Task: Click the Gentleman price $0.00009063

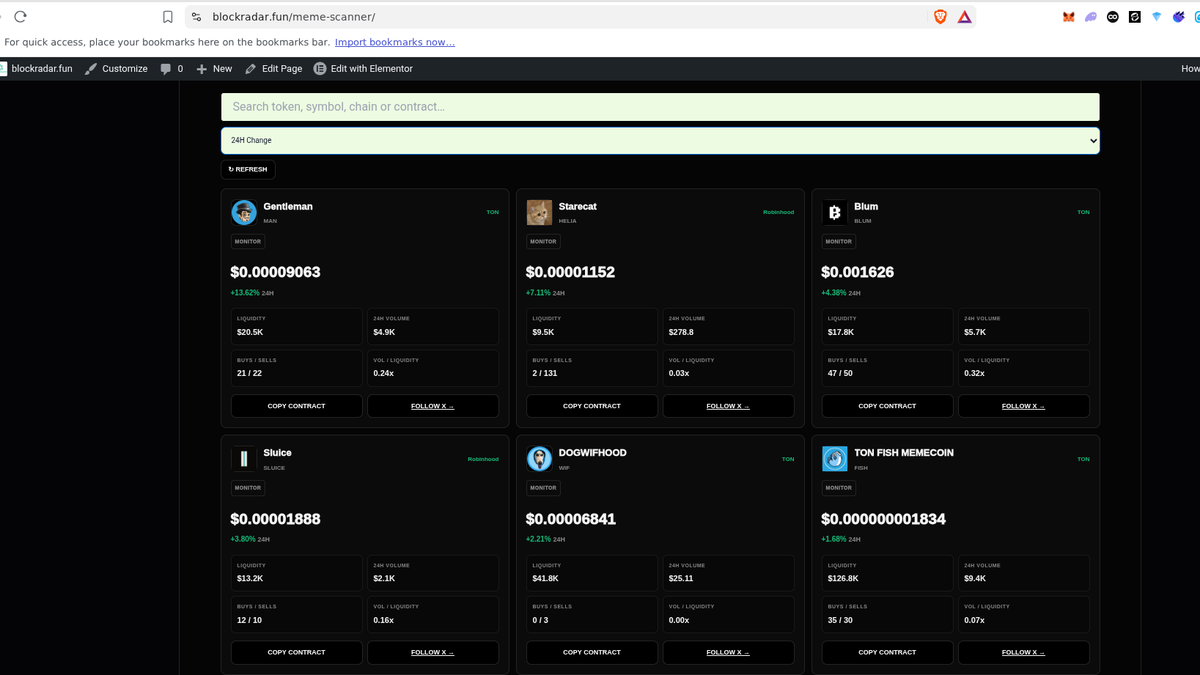Action: (275, 272)
